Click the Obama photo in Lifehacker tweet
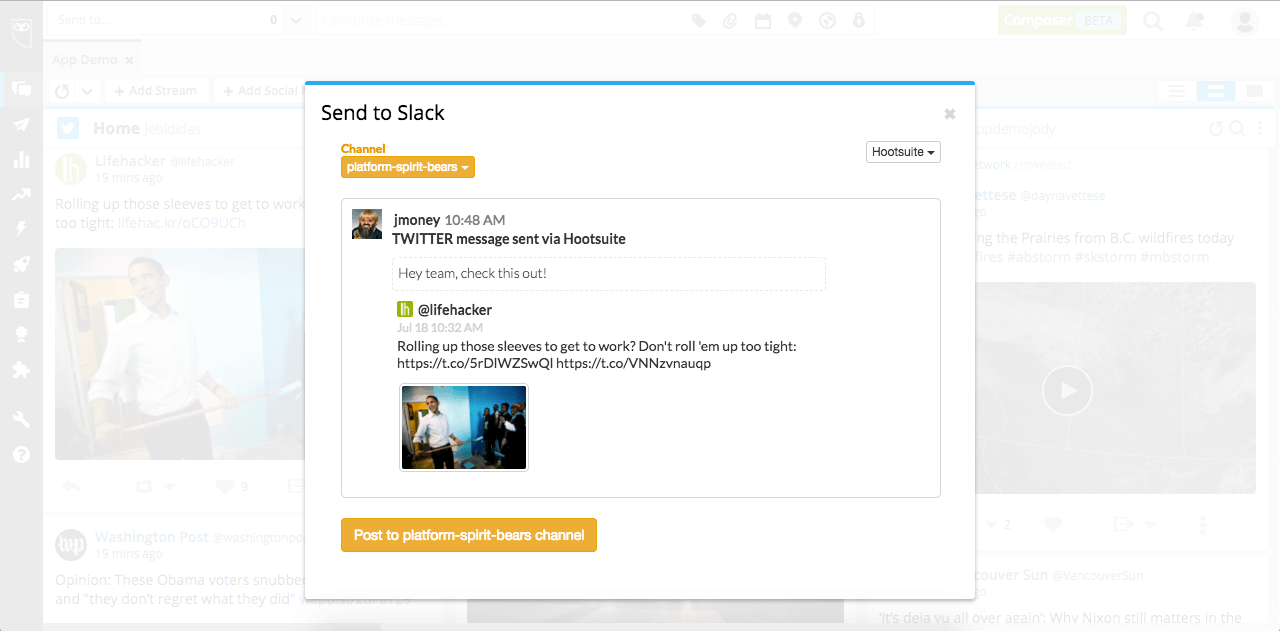The width and height of the screenshot is (1280, 631). 180,354
